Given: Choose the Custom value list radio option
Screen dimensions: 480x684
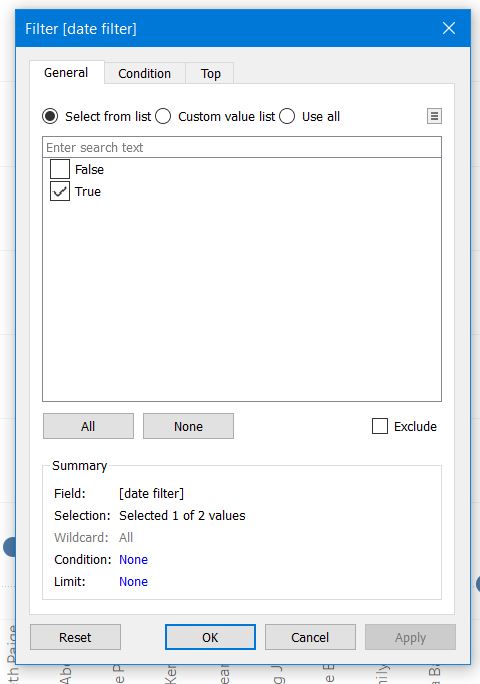Looking at the screenshot, I should [x=163, y=116].
